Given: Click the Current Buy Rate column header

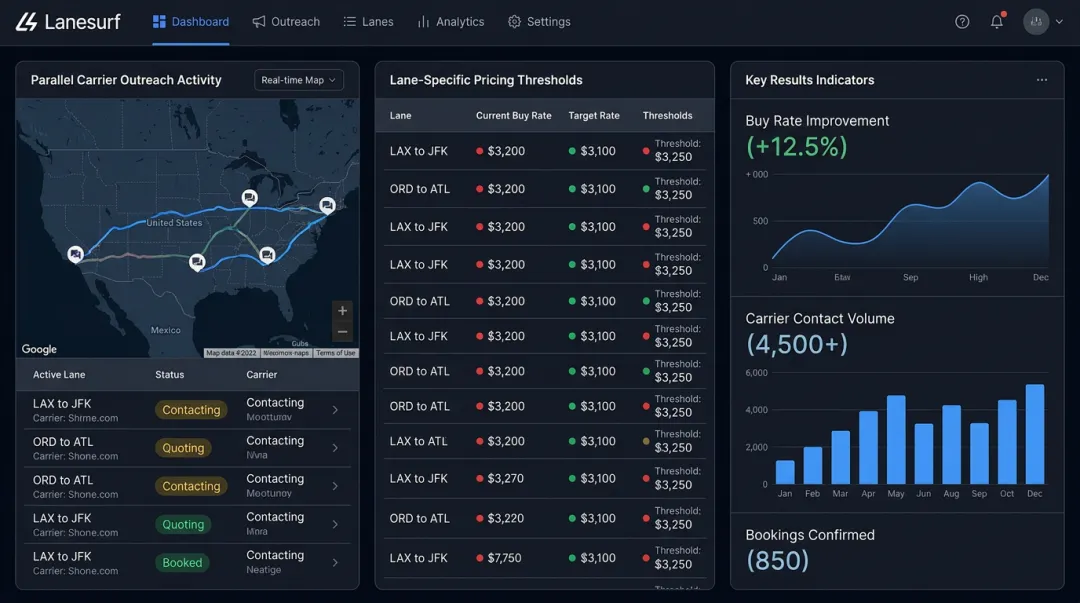Looking at the screenshot, I should point(514,116).
